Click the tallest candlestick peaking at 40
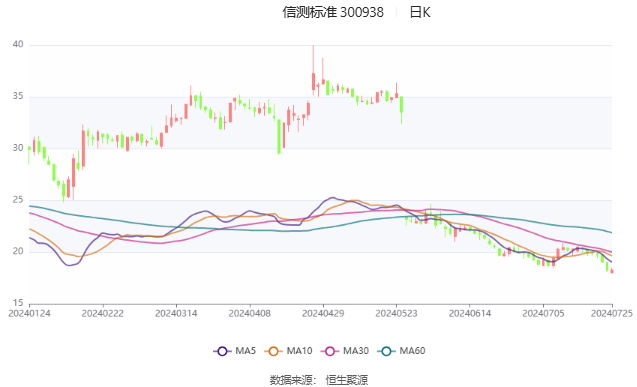Screen dimensions: 637x387 (313, 70)
